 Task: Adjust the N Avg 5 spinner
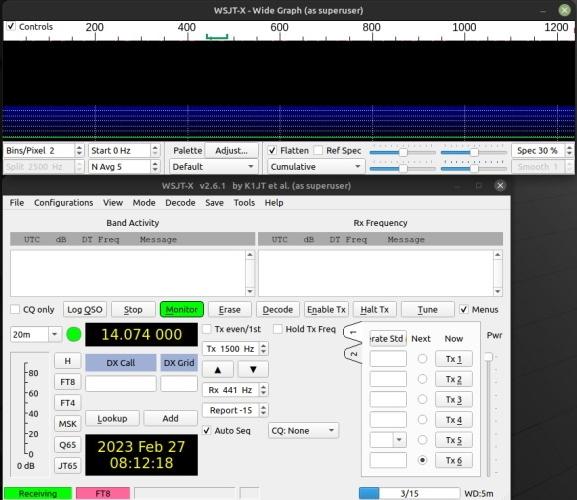pos(124,167)
